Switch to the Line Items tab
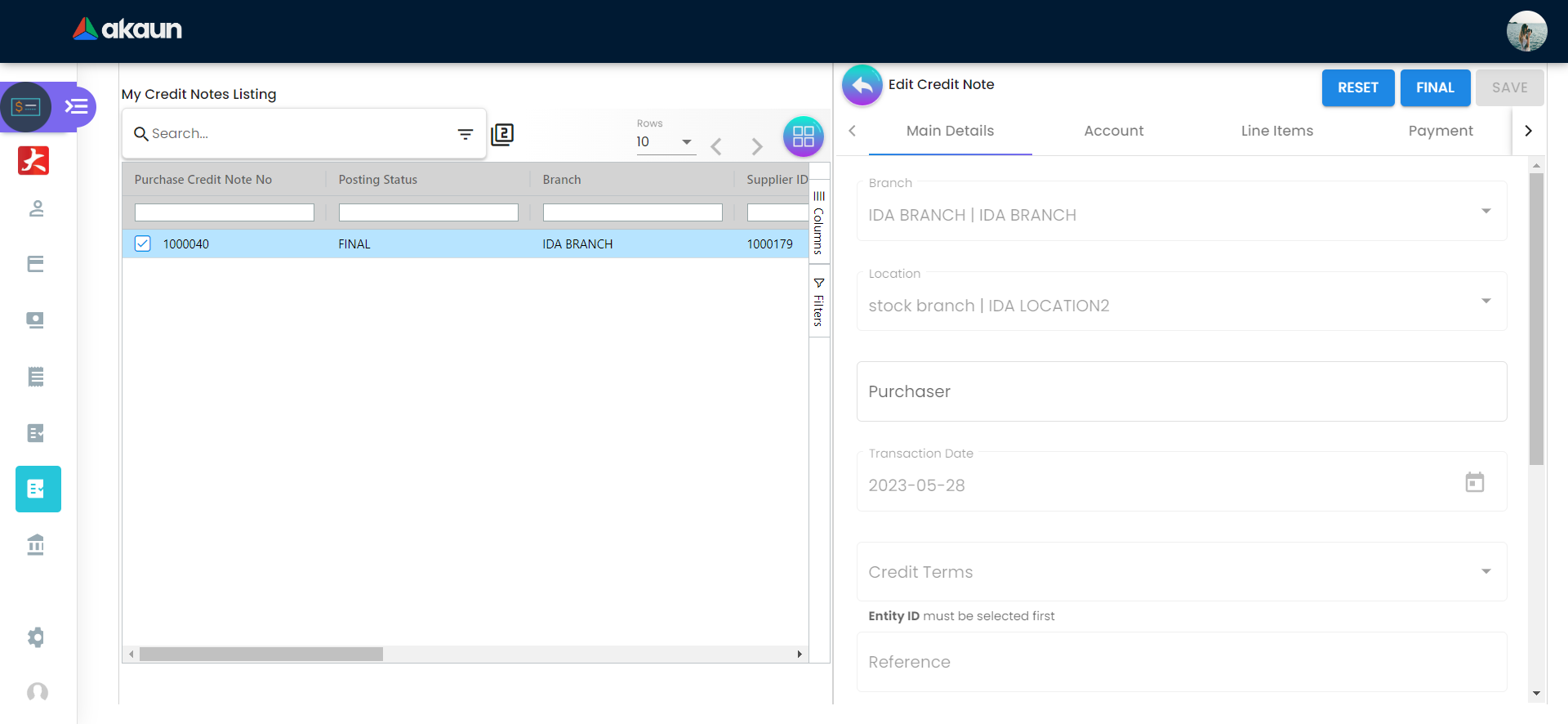The height and width of the screenshot is (724, 1568). (1276, 131)
